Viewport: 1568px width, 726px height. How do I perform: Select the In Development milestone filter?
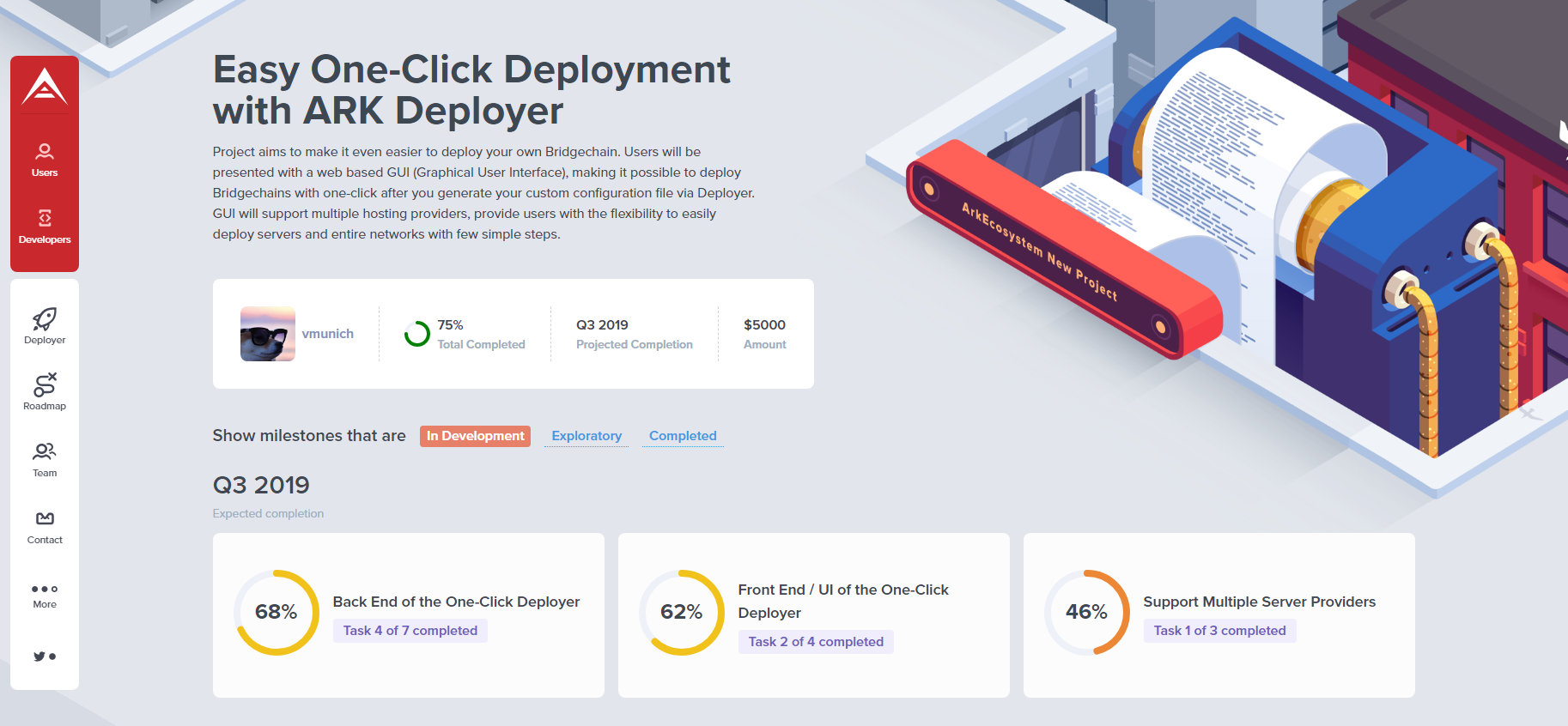pyautogui.click(x=475, y=436)
